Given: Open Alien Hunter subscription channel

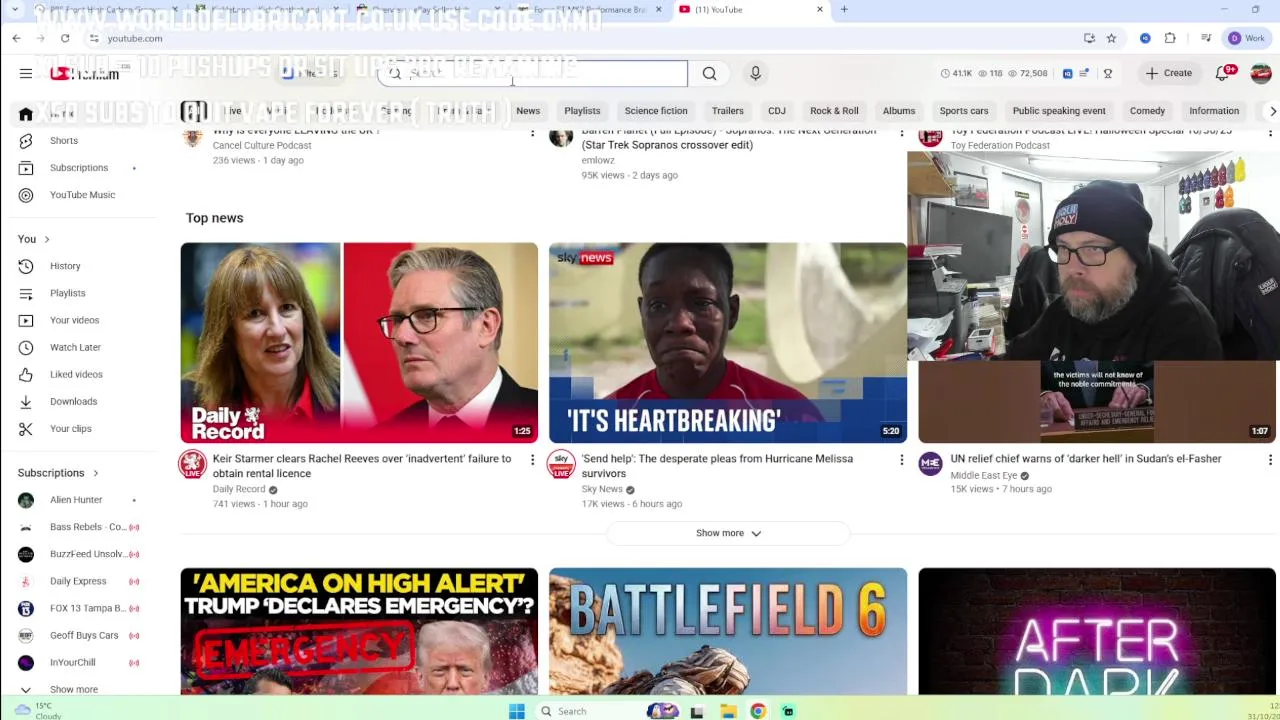Looking at the screenshot, I should click(75, 499).
